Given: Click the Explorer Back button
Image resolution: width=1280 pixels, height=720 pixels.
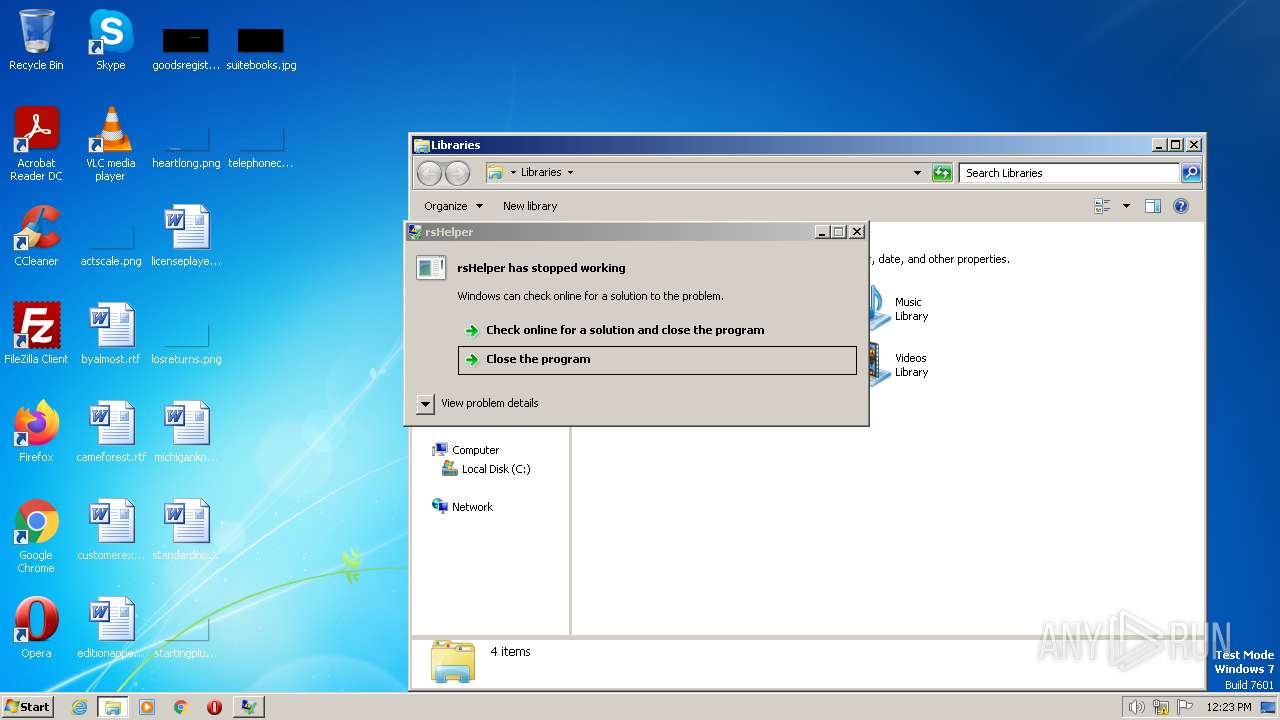Looking at the screenshot, I should coord(430,173).
